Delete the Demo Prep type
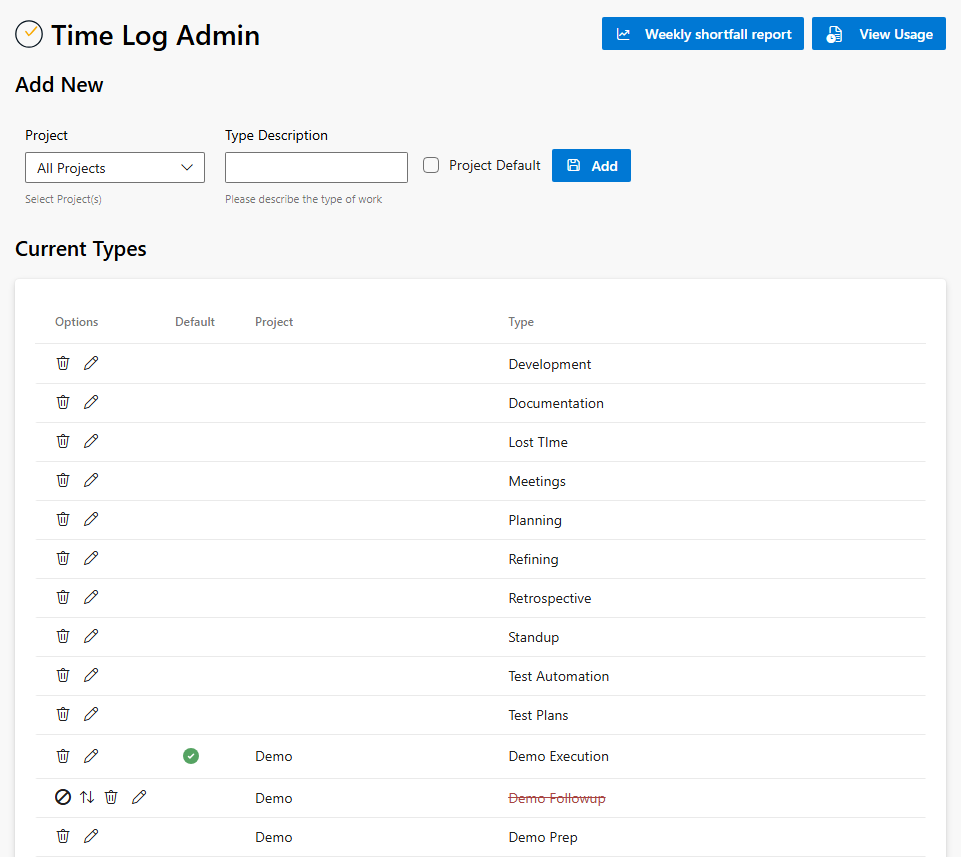The width and height of the screenshot is (961, 857). pos(63,836)
